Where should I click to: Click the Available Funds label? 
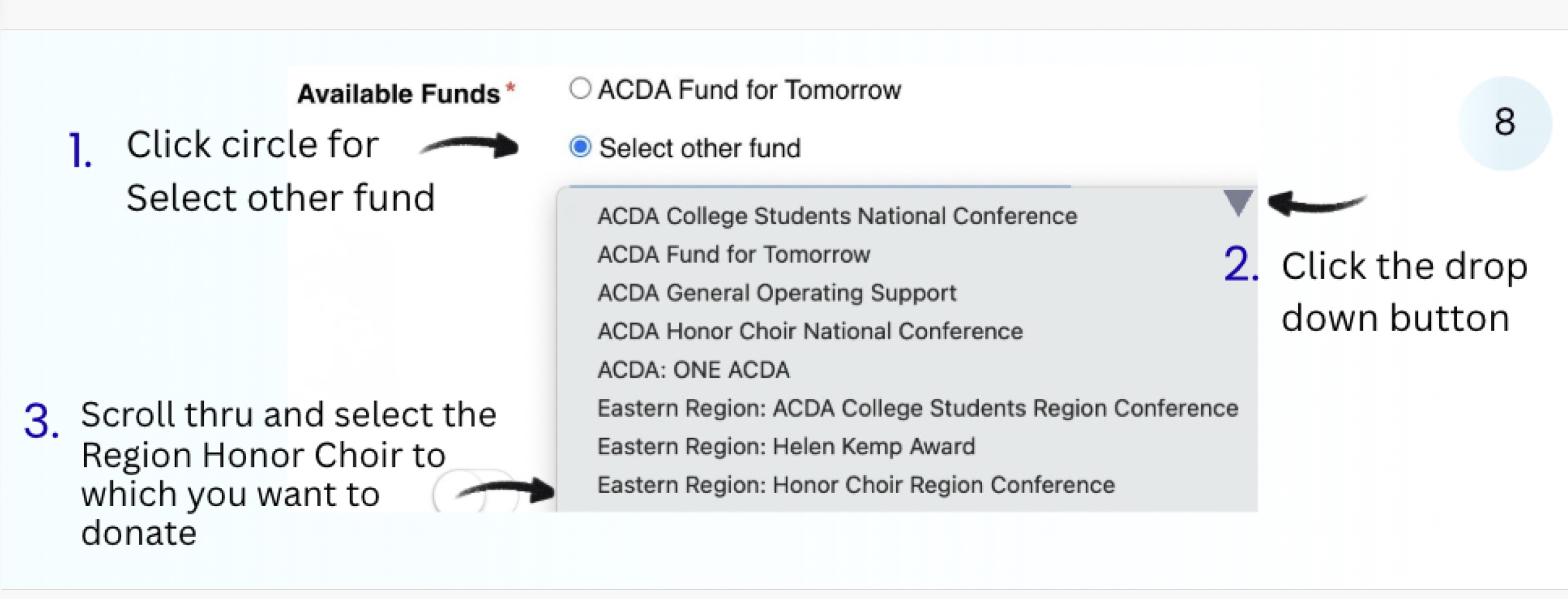tap(398, 94)
